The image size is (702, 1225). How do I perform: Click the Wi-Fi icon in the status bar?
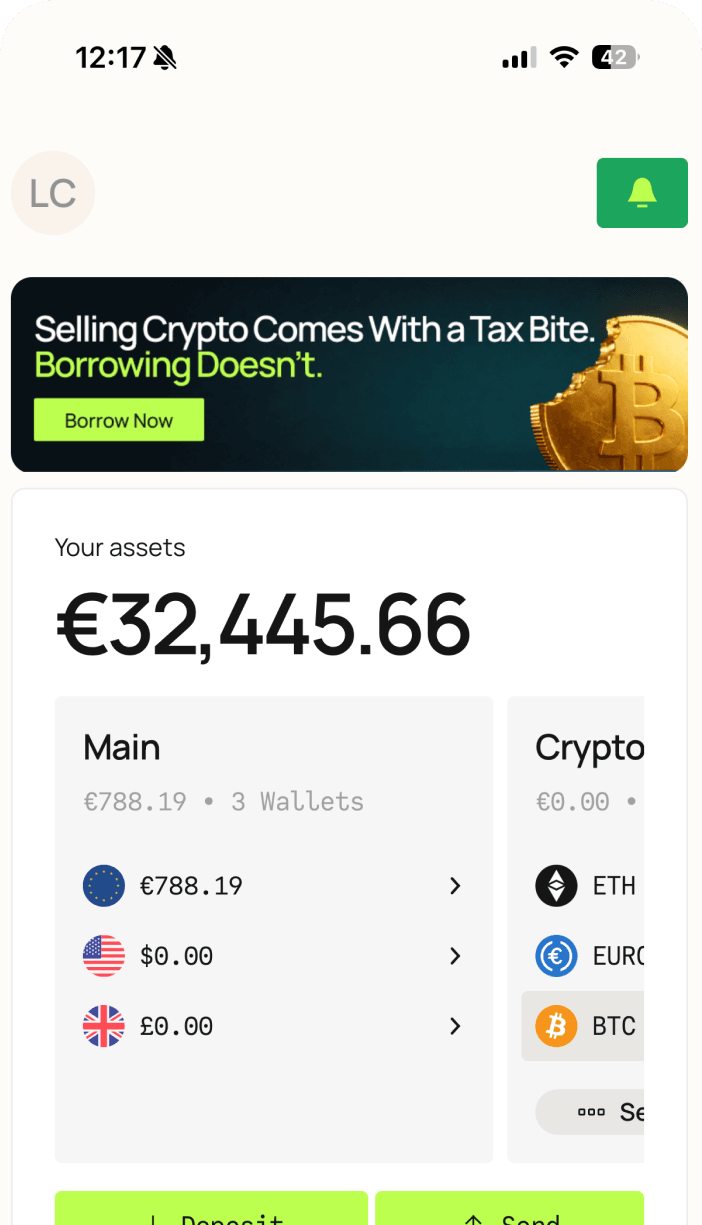(x=563, y=57)
